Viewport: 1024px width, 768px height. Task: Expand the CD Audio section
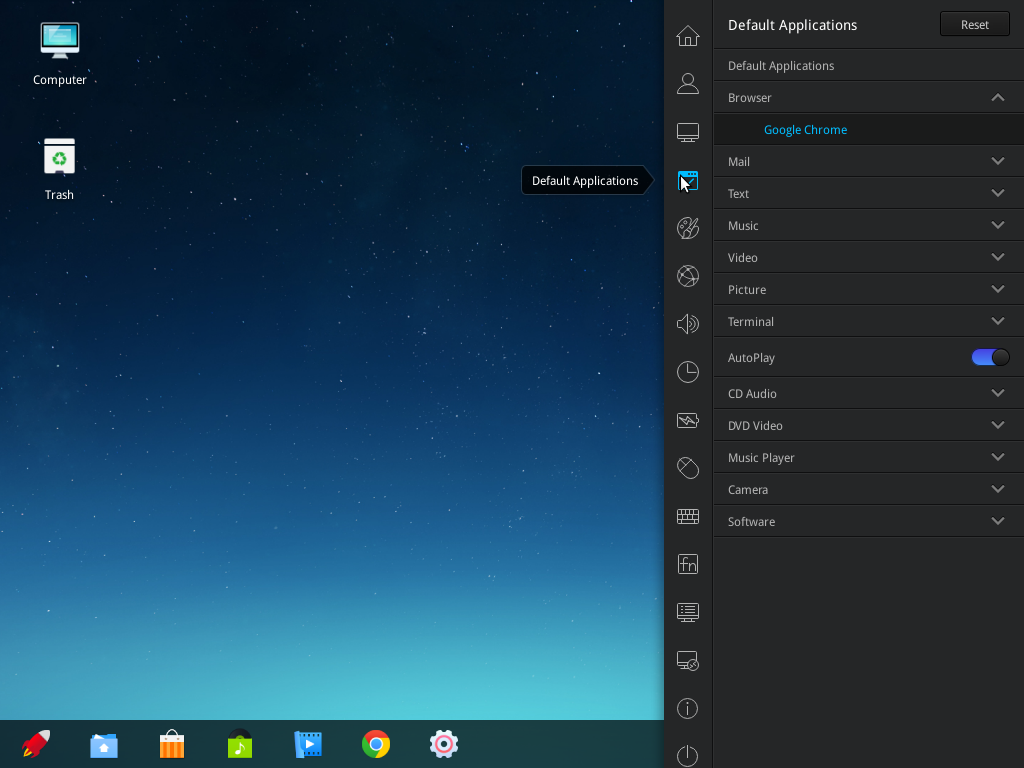click(868, 393)
